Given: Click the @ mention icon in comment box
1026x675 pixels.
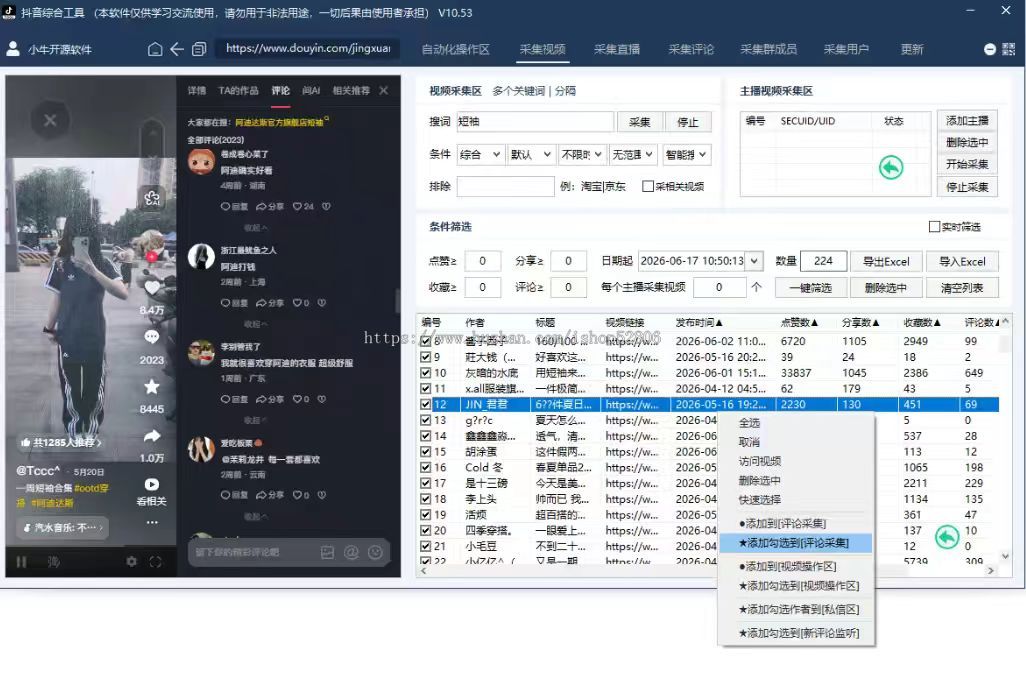Looking at the screenshot, I should pyautogui.click(x=351, y=553).
